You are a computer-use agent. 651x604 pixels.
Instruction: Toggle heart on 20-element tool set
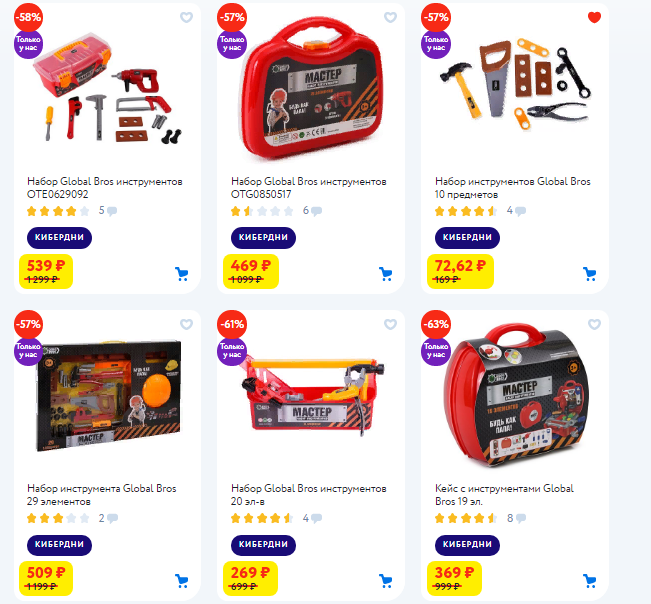(x=390, y=324)
